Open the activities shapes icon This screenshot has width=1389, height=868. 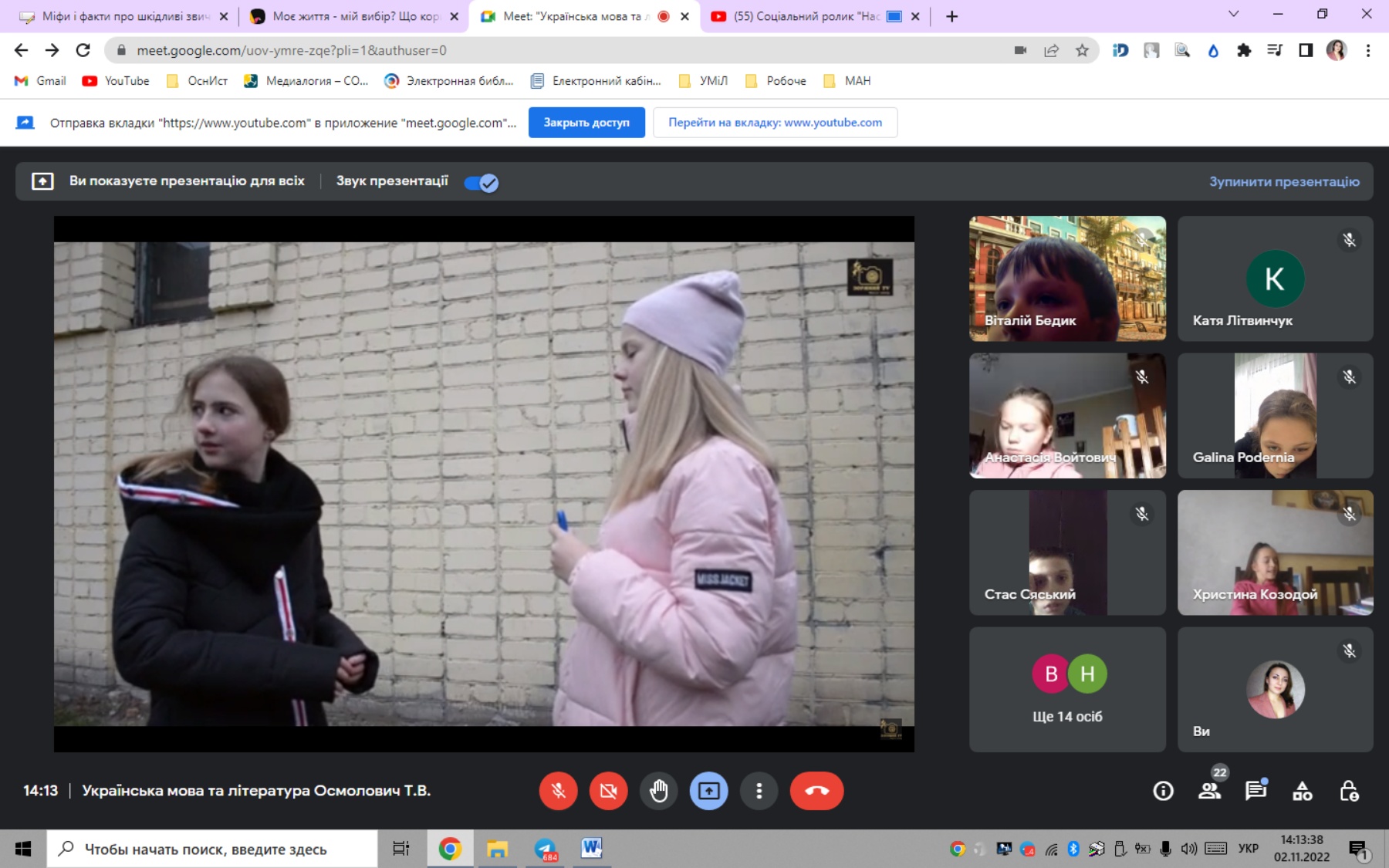point(1302,791)
